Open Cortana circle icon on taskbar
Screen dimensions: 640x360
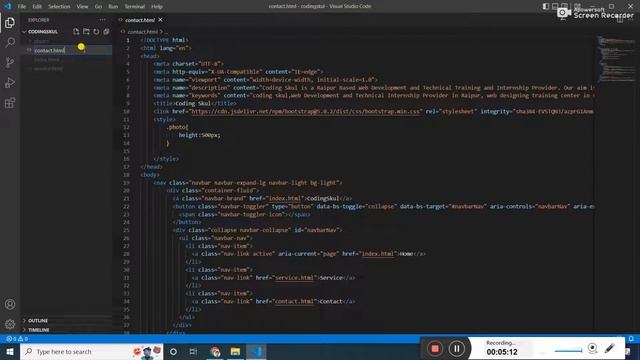(x=173, y=351)
